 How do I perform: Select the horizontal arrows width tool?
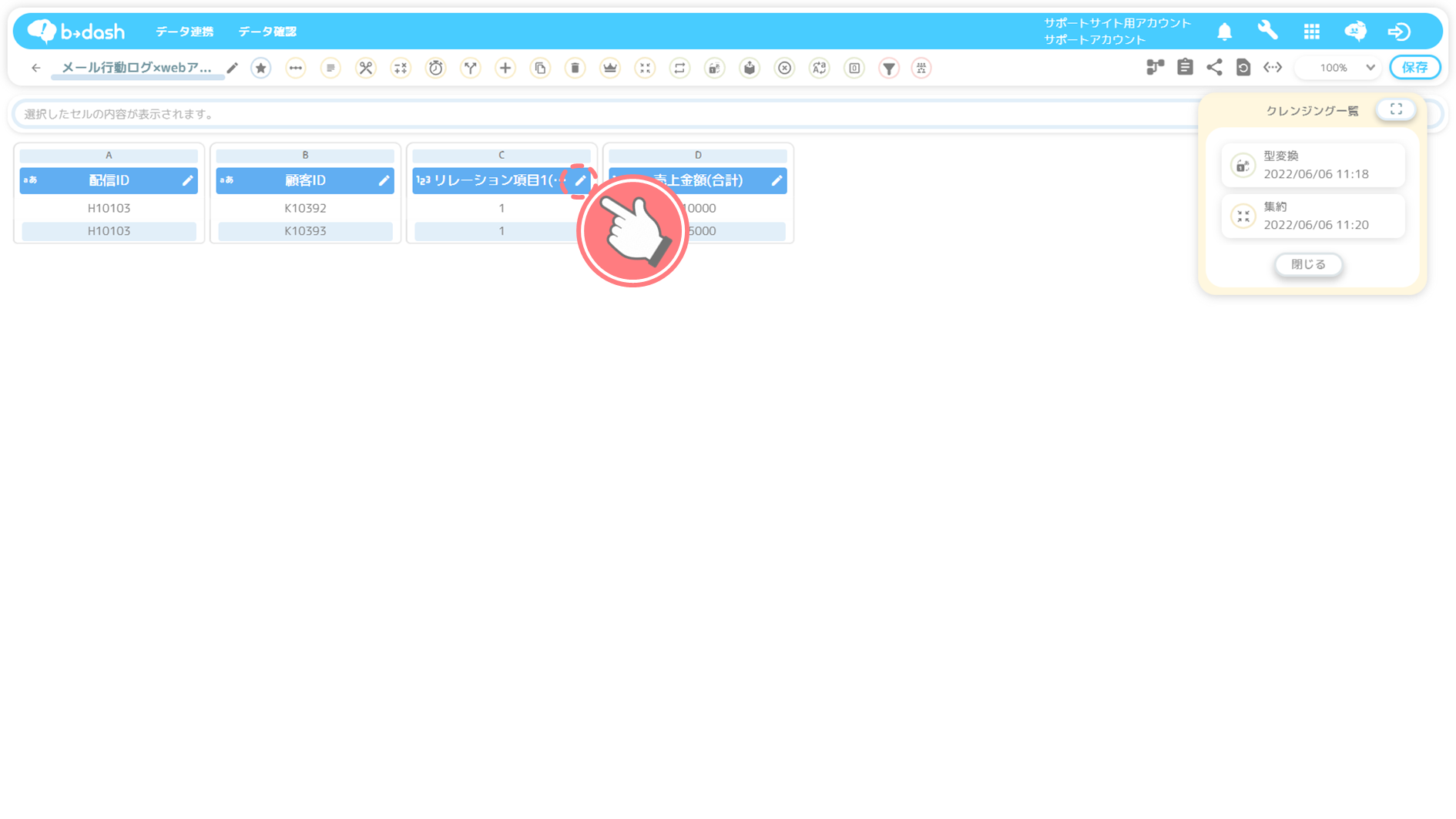click(296, 68)
